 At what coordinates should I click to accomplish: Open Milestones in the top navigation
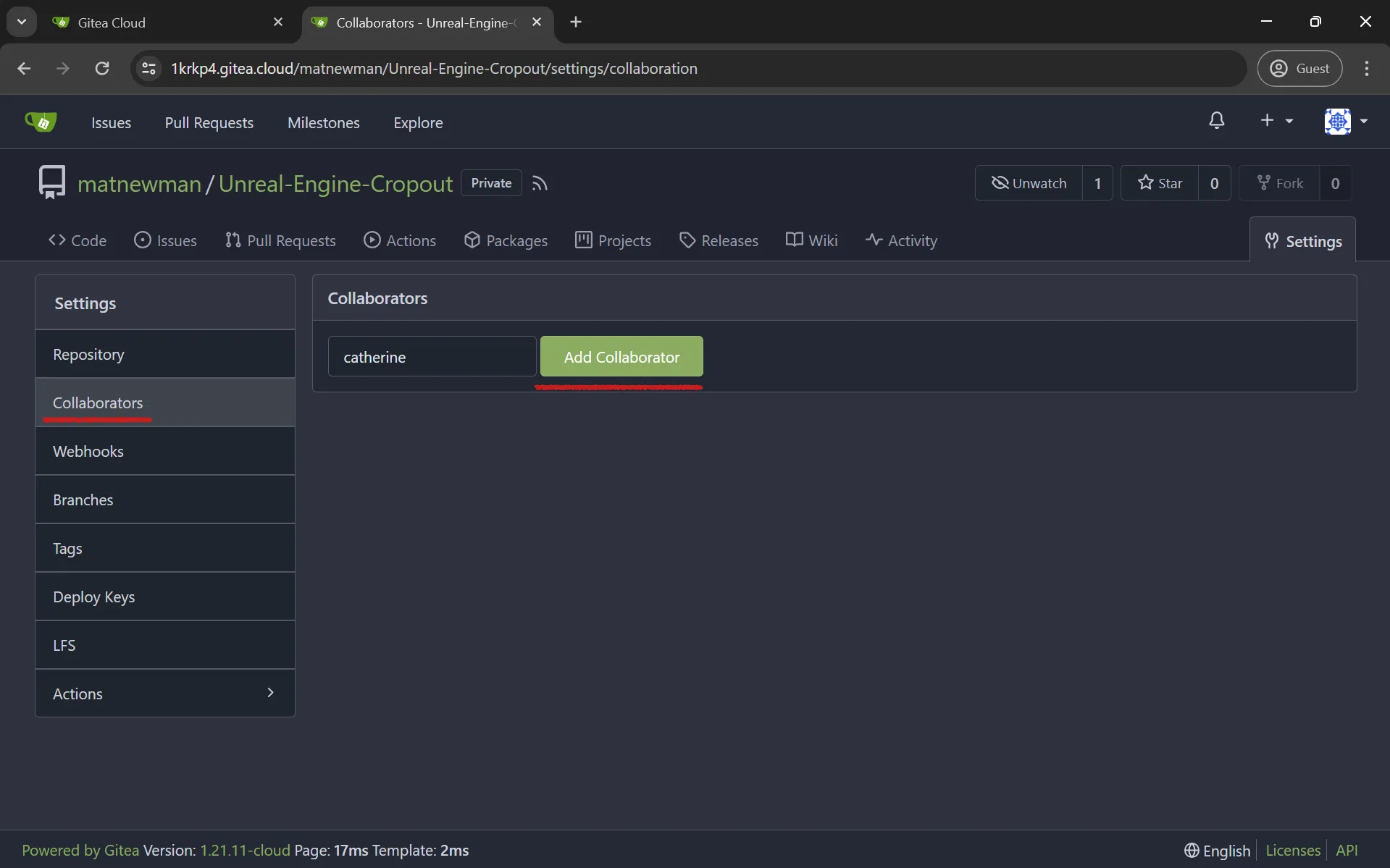pyautogui.click(x=324, y=122)
